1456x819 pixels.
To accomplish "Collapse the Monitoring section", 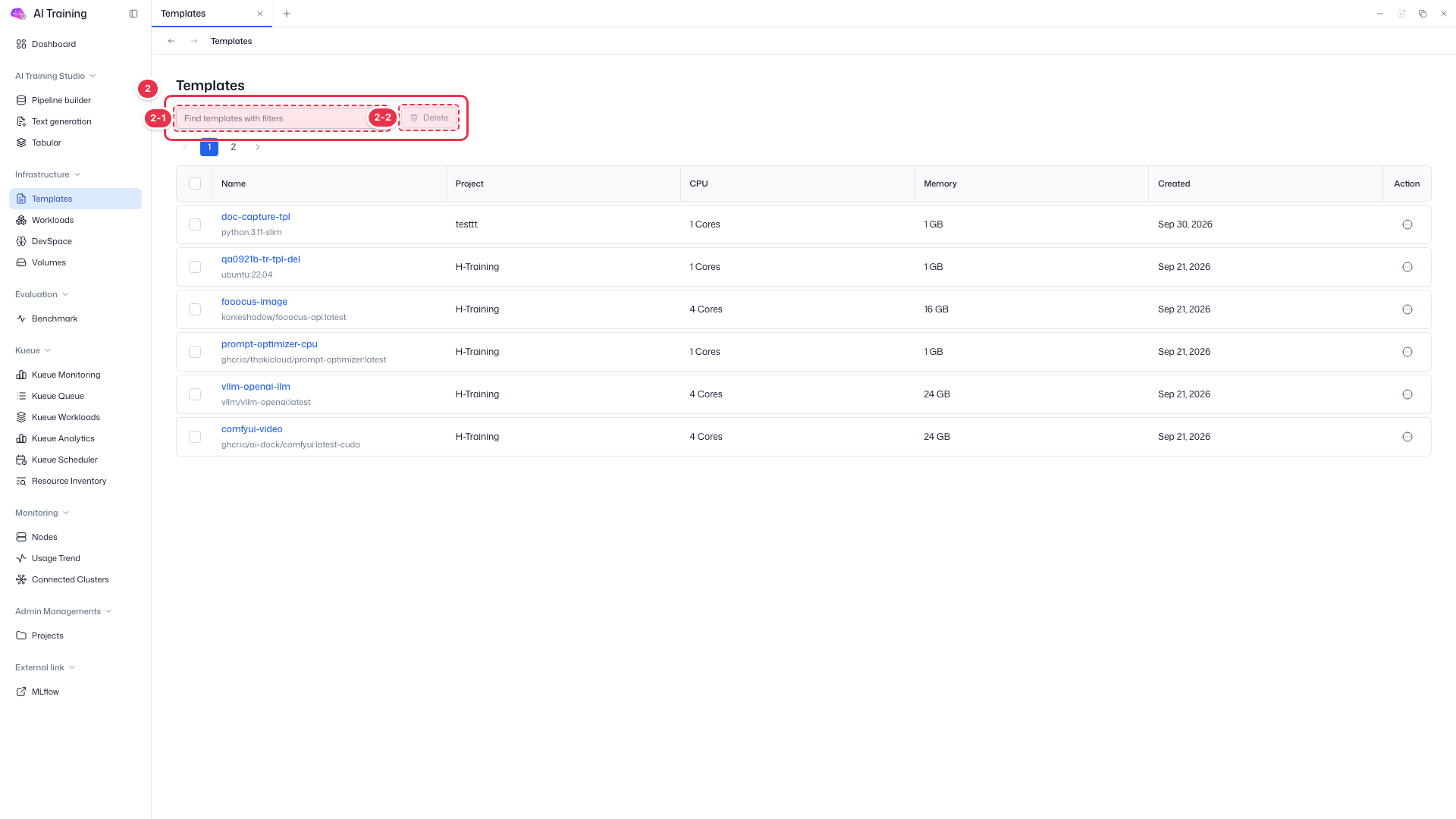I will [x=42, y=513].
